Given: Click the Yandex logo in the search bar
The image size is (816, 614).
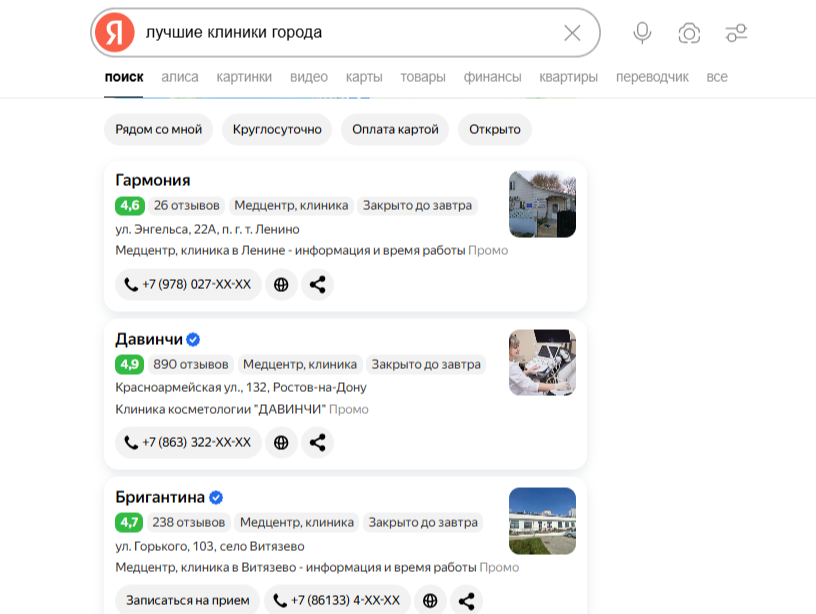Looking at the screenshot, I should click(x=118, y=32).
